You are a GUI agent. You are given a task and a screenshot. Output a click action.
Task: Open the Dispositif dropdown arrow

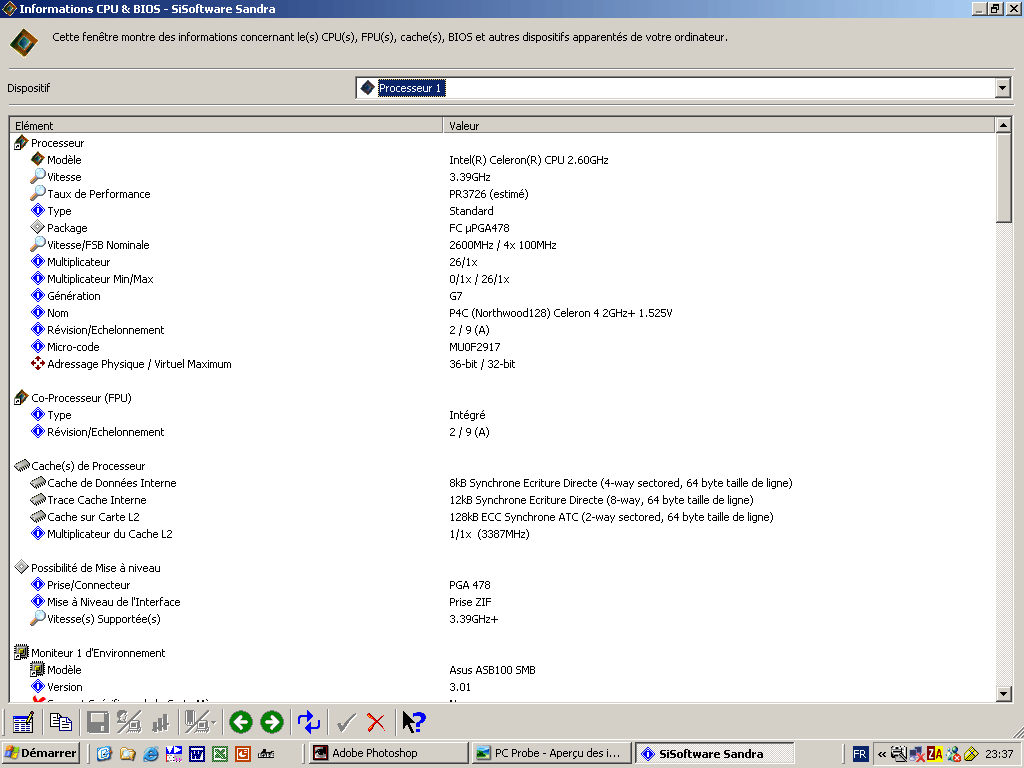(x=1002, y=88)
